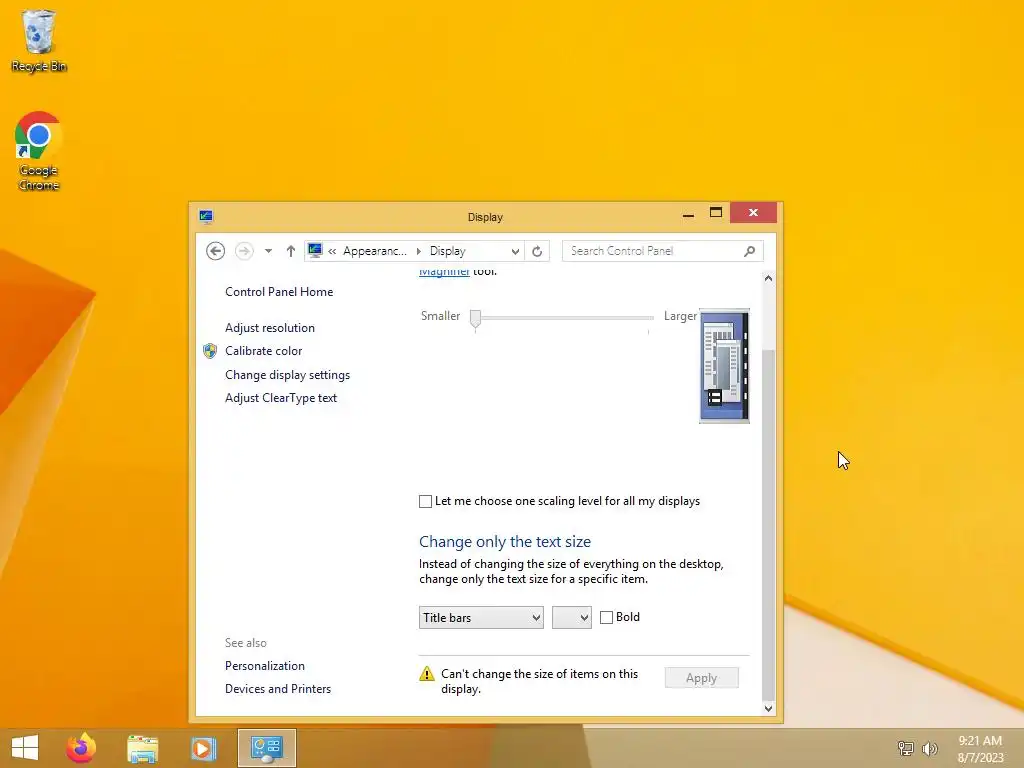Open the Adjust resolution link
The width and height of the screenshot is (1024, 768).
click(270, 328)
